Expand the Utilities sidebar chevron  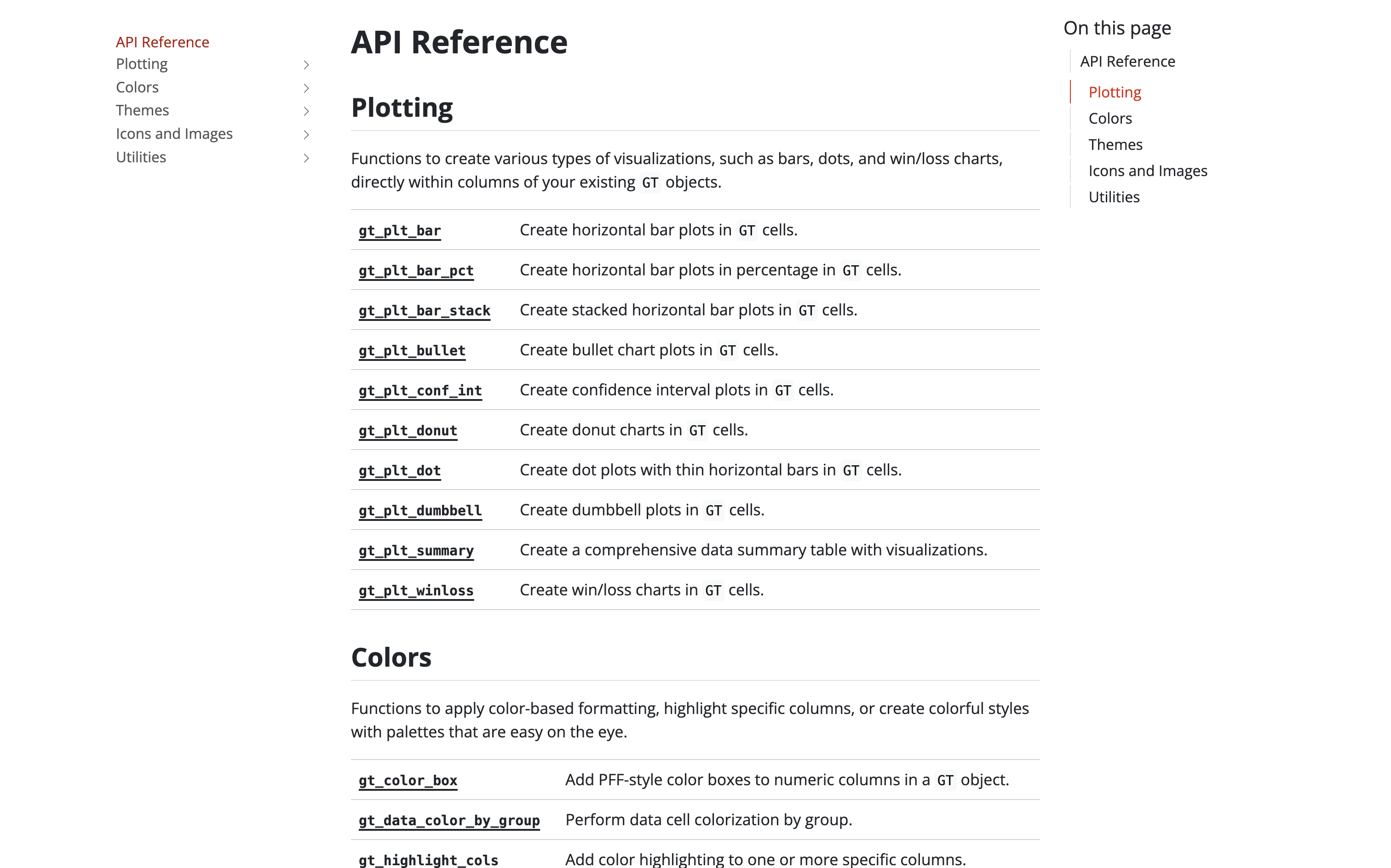pyautogui.click(x=306, y=158)
